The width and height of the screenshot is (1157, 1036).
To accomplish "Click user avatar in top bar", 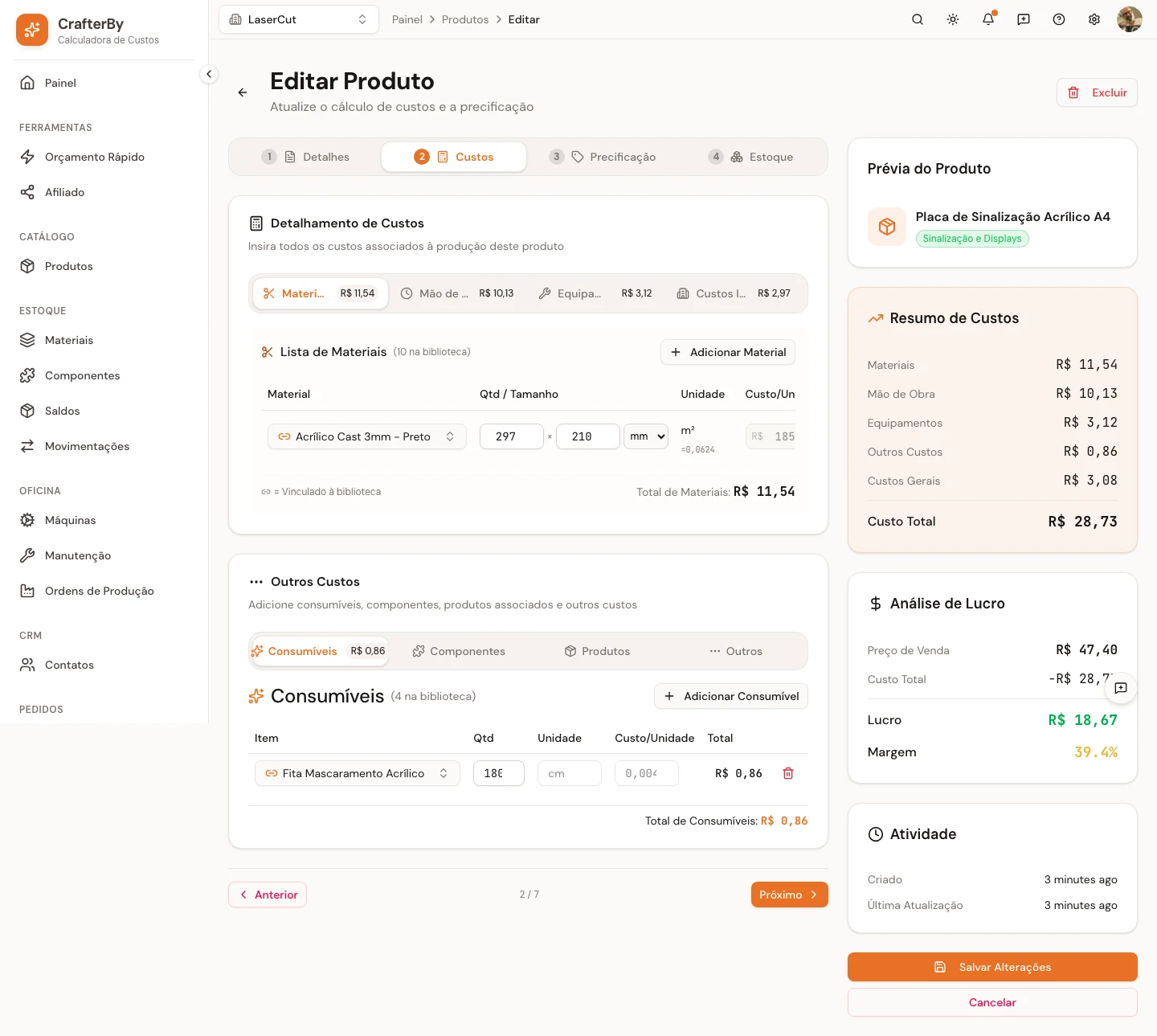I will click(x=1130, y=19).
